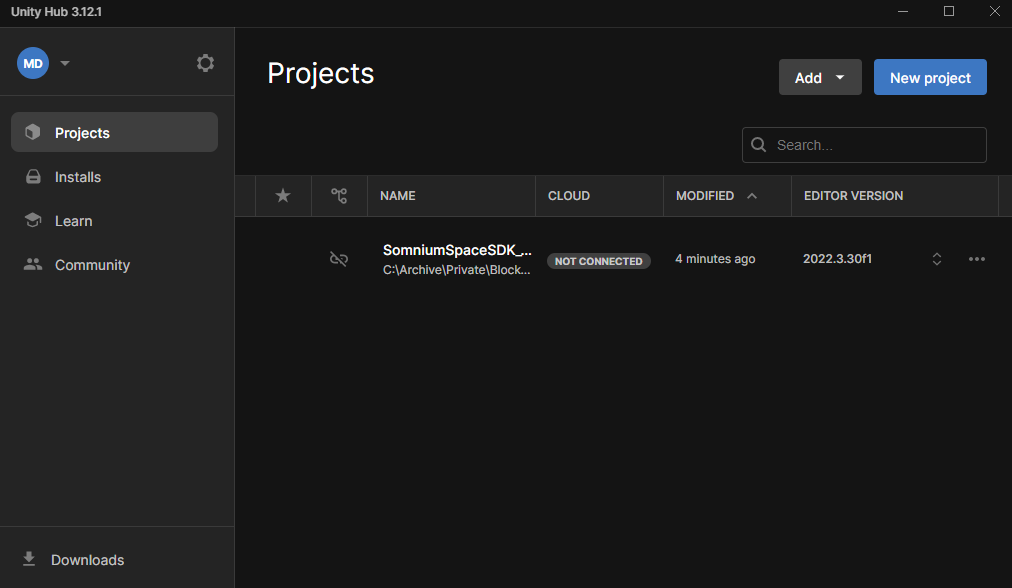Expand the account dropdown arrow
This screenshot has width=1012, height=588.
click(65, 63)
